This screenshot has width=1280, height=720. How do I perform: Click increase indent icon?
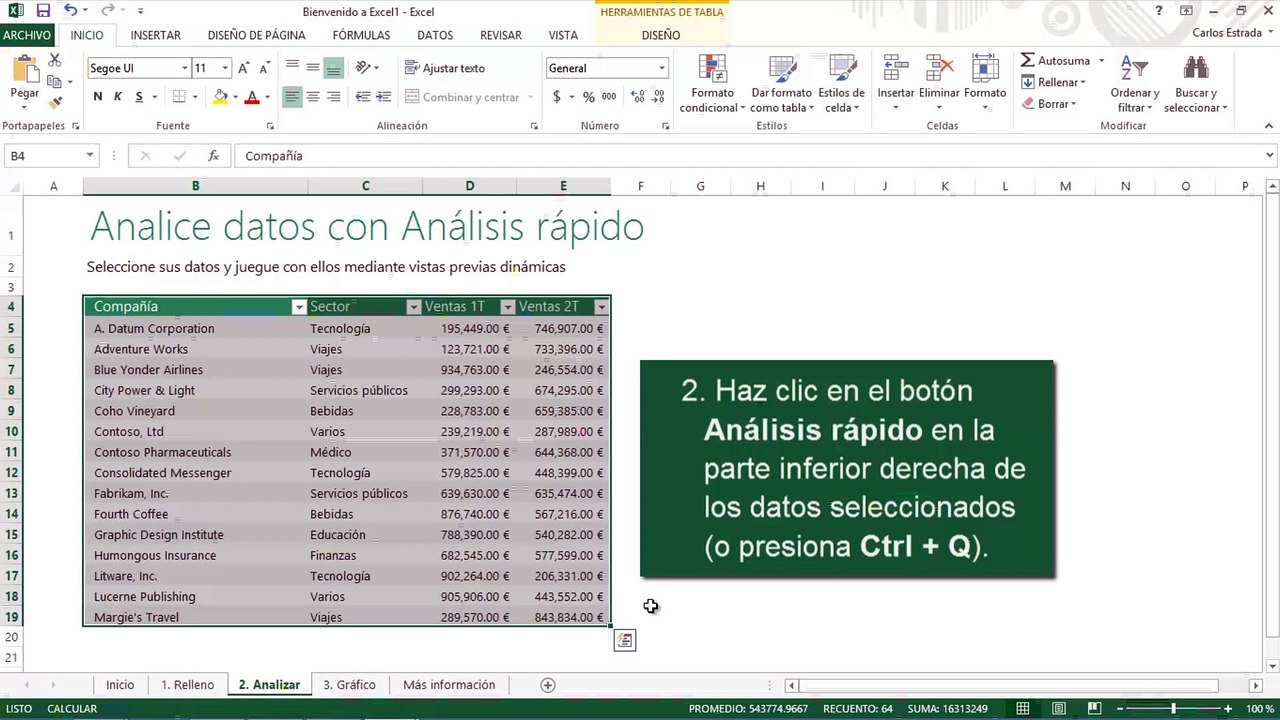384,97
